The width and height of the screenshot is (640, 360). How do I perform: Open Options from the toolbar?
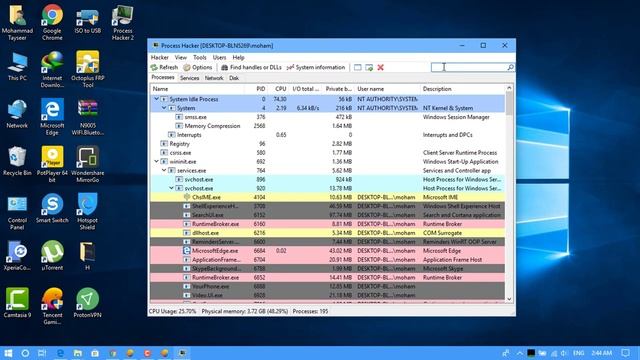[198, 67]
